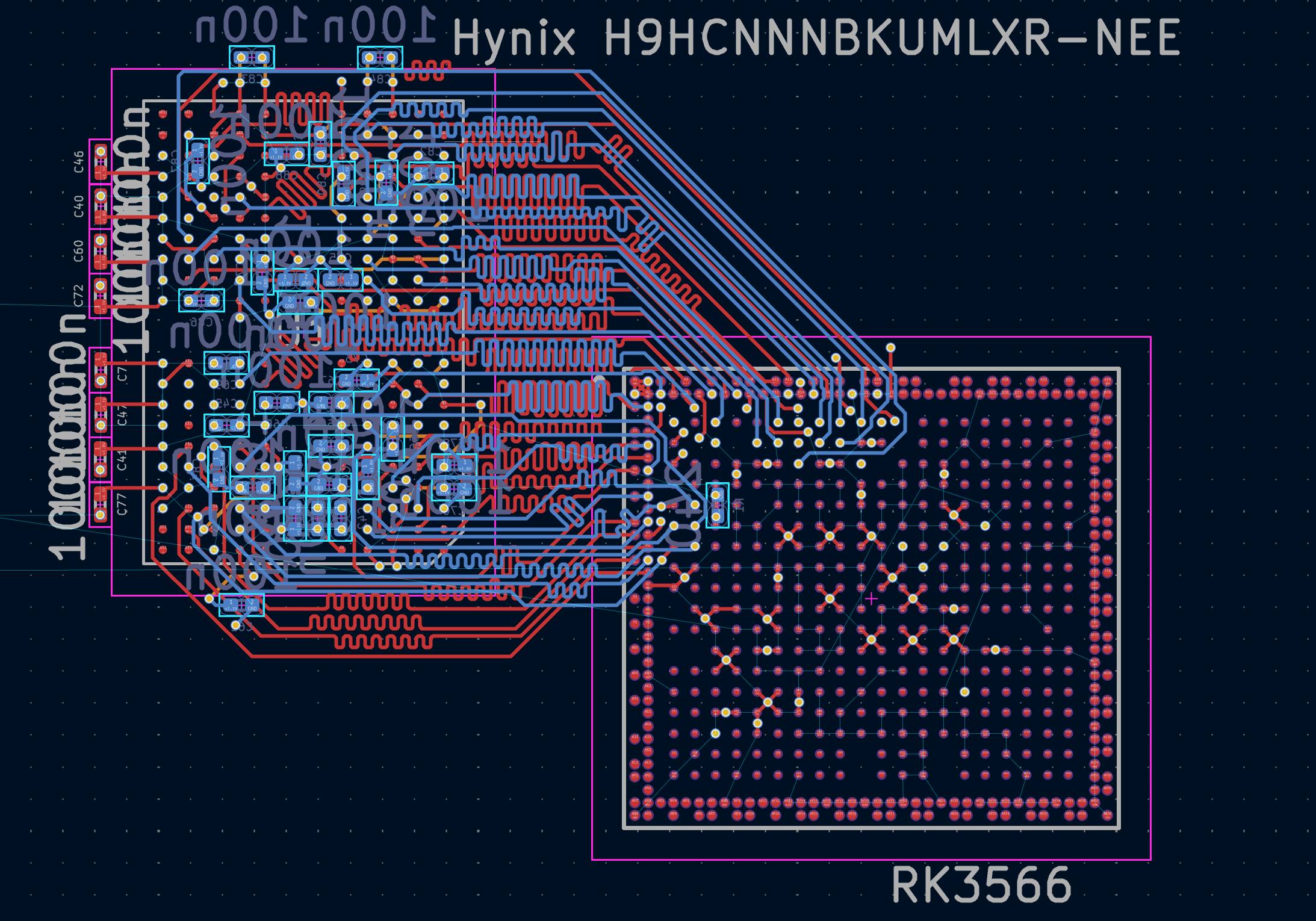Screen dimensions: 1316x921
Task: Pick the C41 capacitor footprint
Action: point(101,459)
